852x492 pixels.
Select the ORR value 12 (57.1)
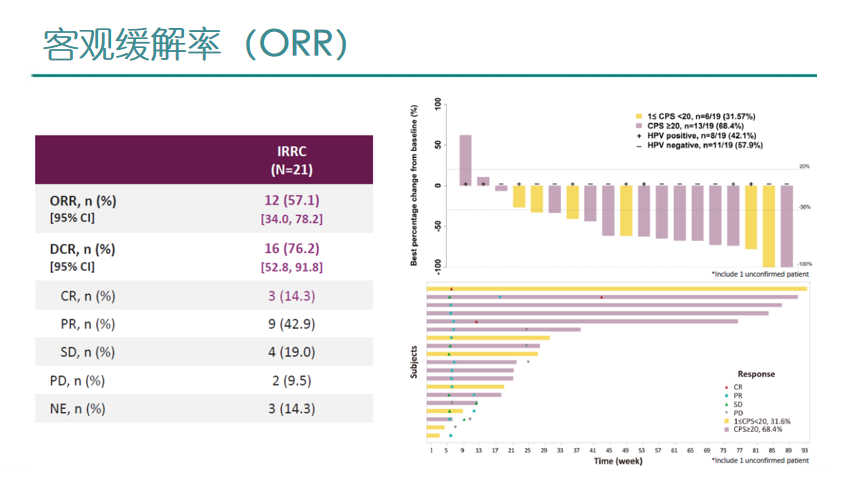293,200
